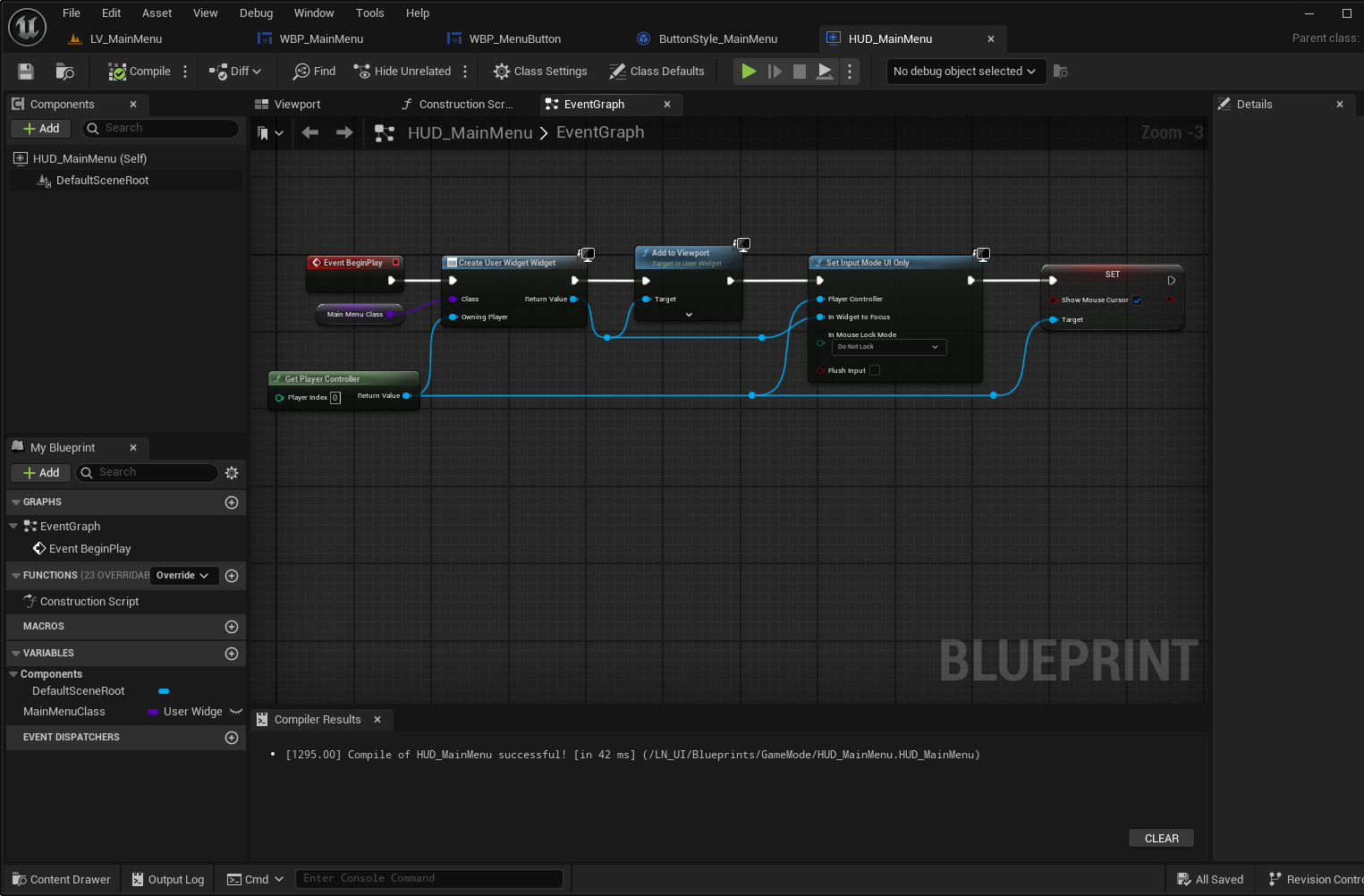
Task: Add a new macro
Action: [x=232, y=627]
